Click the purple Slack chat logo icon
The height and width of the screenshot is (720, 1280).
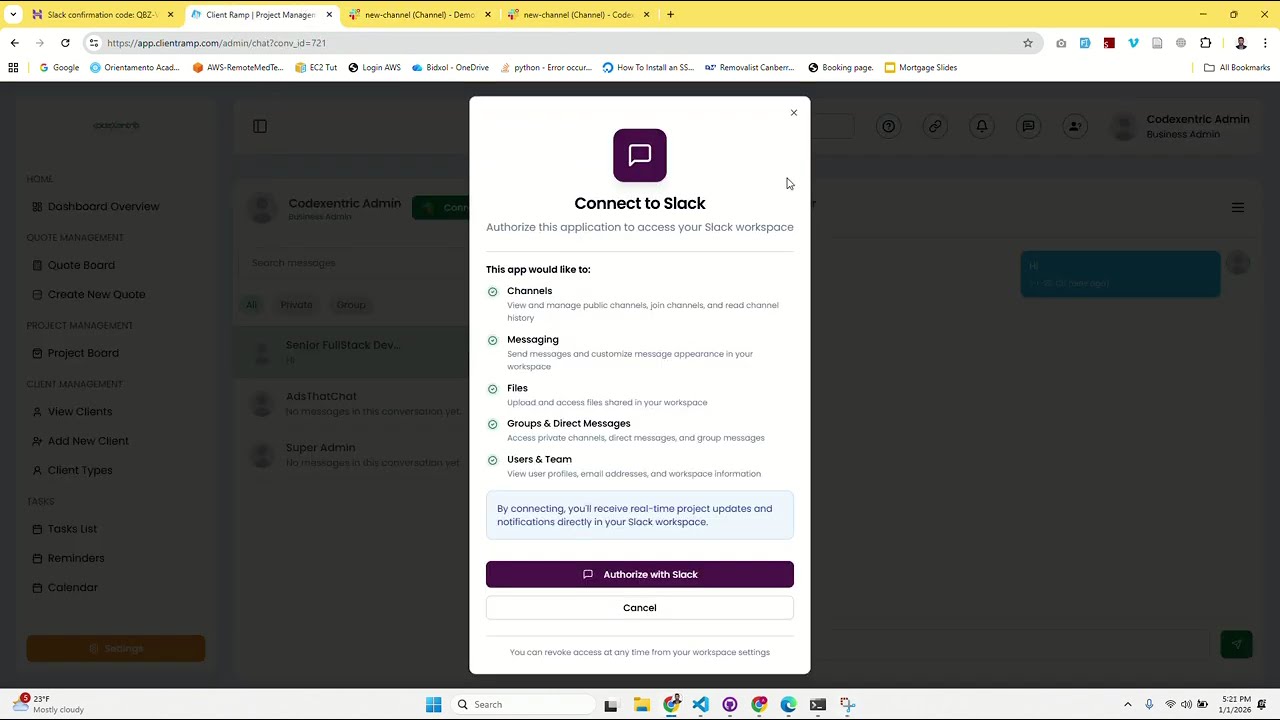[640, 155]
